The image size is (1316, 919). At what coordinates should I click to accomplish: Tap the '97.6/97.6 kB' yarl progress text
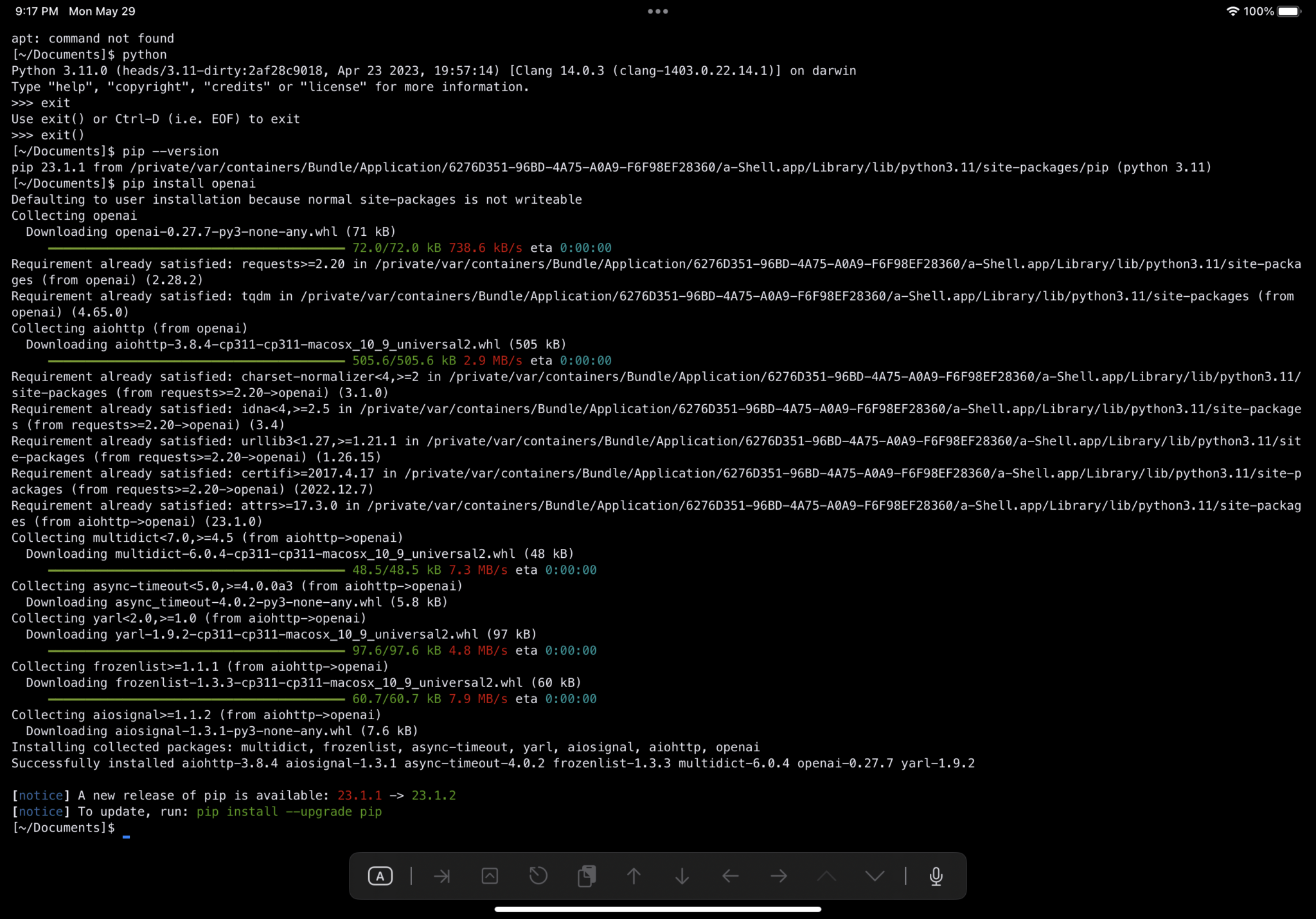click(396, 650)
